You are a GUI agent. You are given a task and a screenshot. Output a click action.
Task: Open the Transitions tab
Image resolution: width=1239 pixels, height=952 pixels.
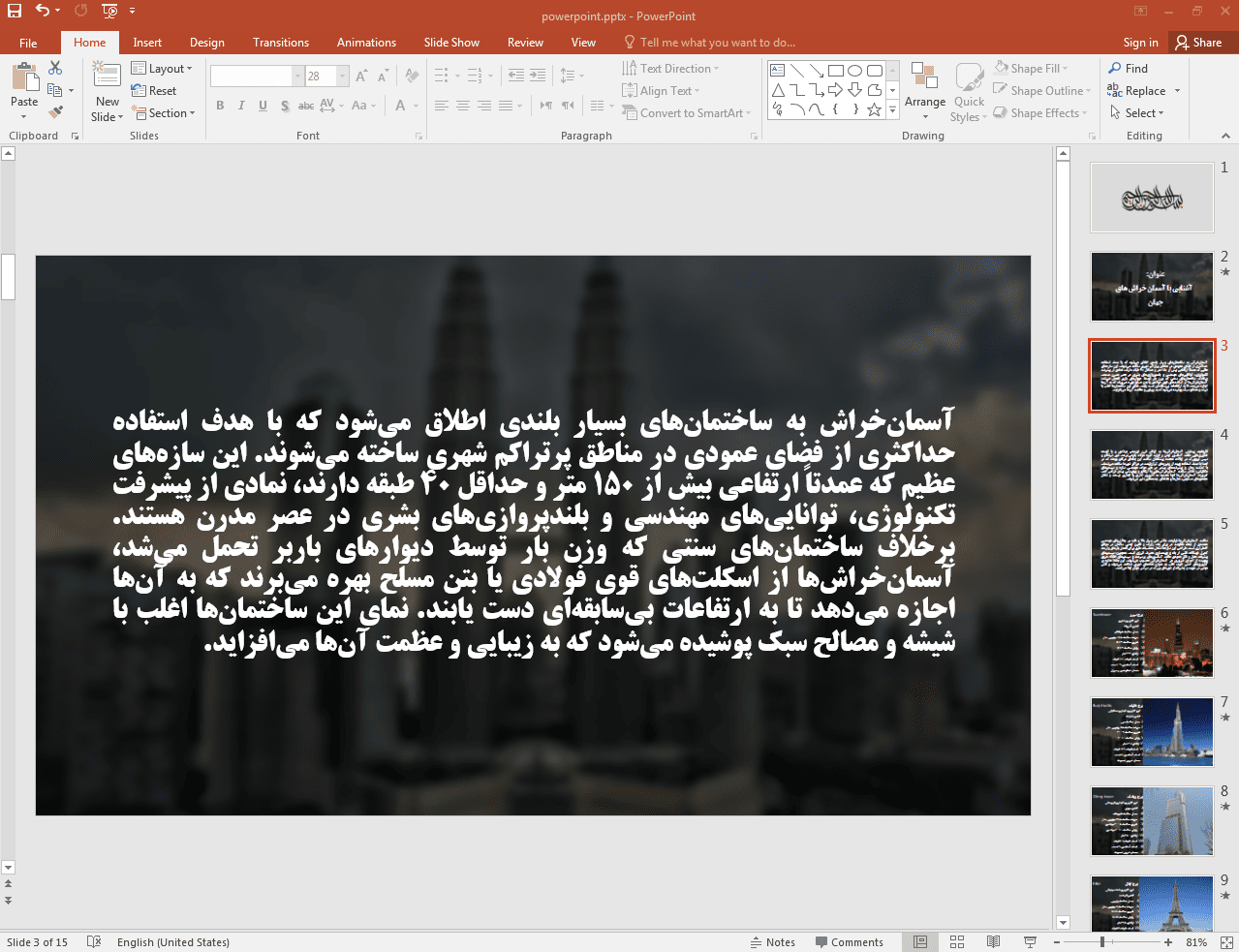pos(280,43)
